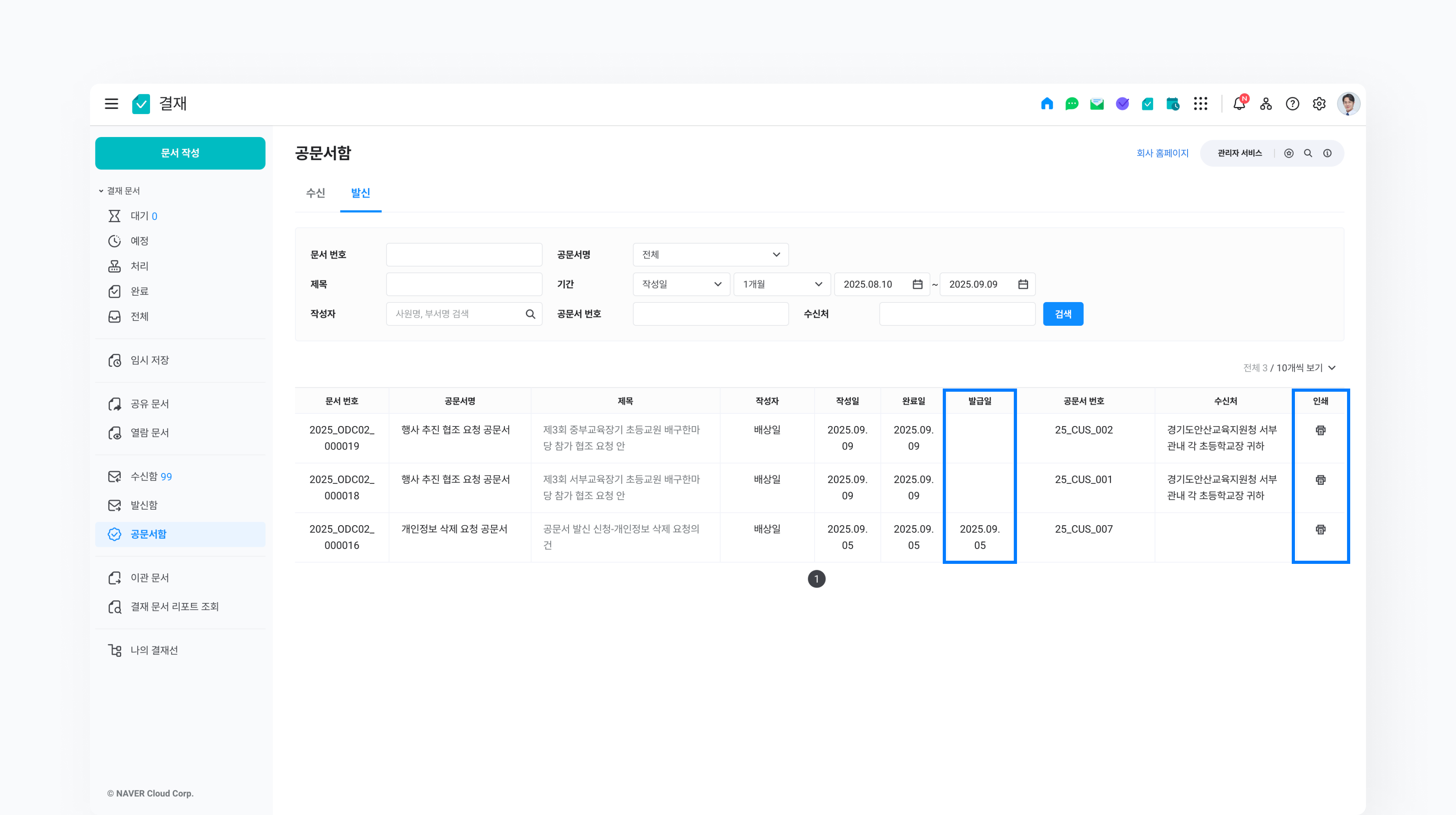Open the 회사 홈페이지 link
Viewport: 1456px width, 815px height.
[x=1162, y=153]
